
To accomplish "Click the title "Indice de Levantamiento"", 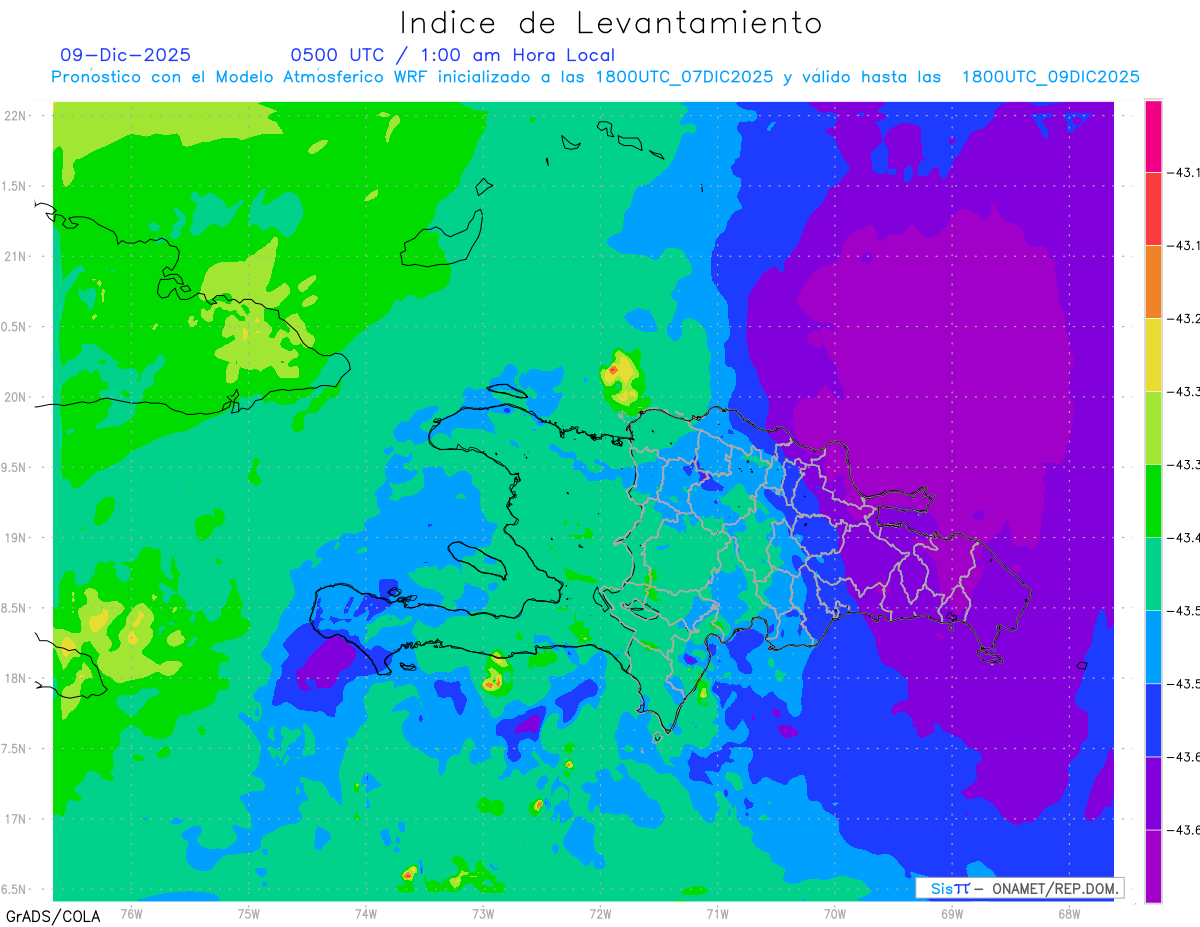I will pyautogui.click(x=611, y=22).
